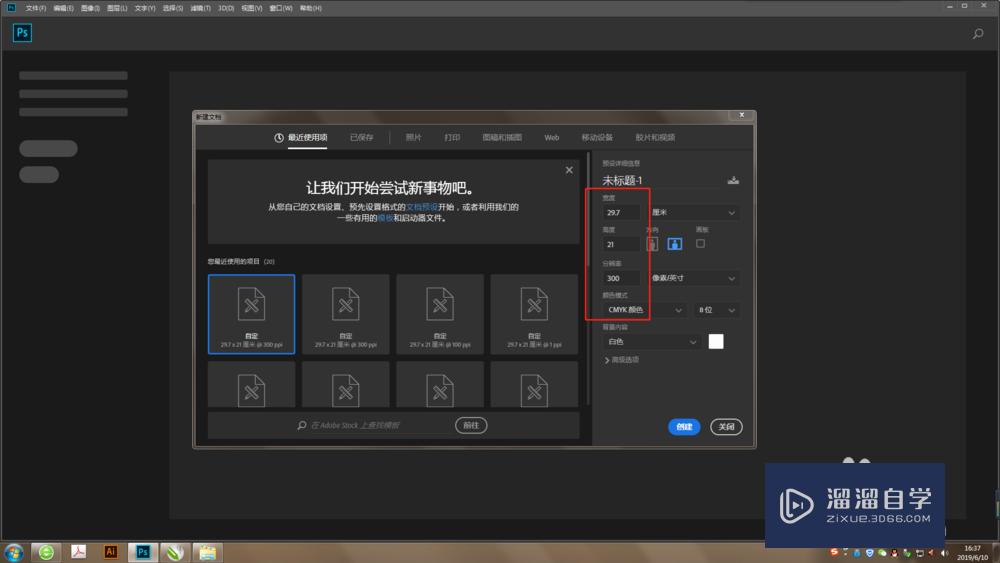Select the highlighted first 自定 preset thumbnail
This screenshot has height=563, width=1000.
click(251, 314)
